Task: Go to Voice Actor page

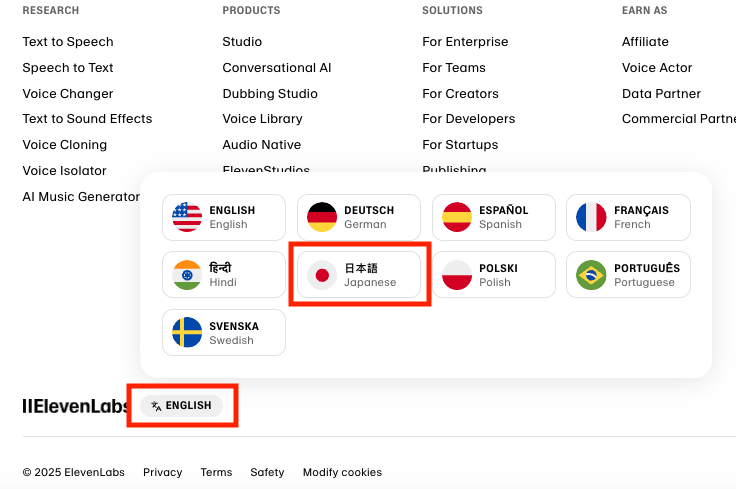Action: pyautogui.click(x=657, y=68)
